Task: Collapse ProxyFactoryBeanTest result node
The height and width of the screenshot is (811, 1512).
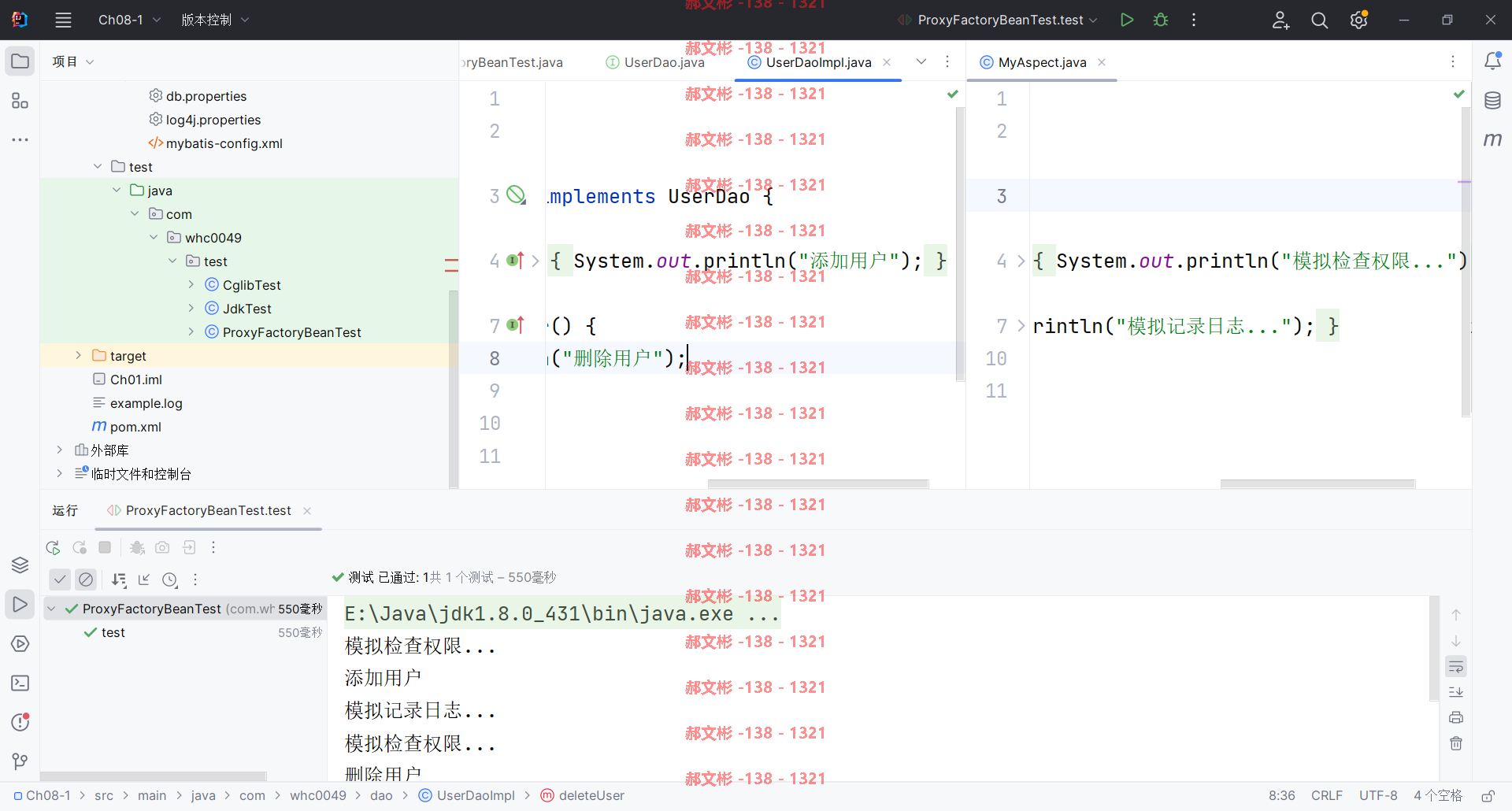Action: [51, 609]
